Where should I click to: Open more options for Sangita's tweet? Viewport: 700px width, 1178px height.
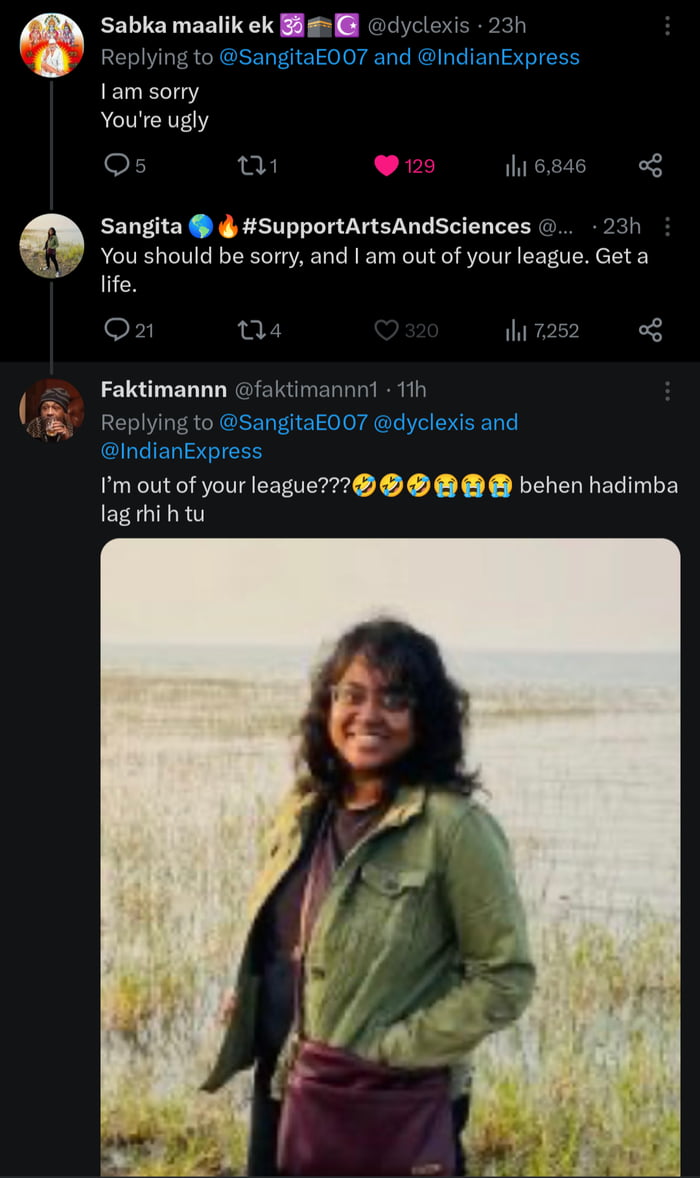coord(667,227)
